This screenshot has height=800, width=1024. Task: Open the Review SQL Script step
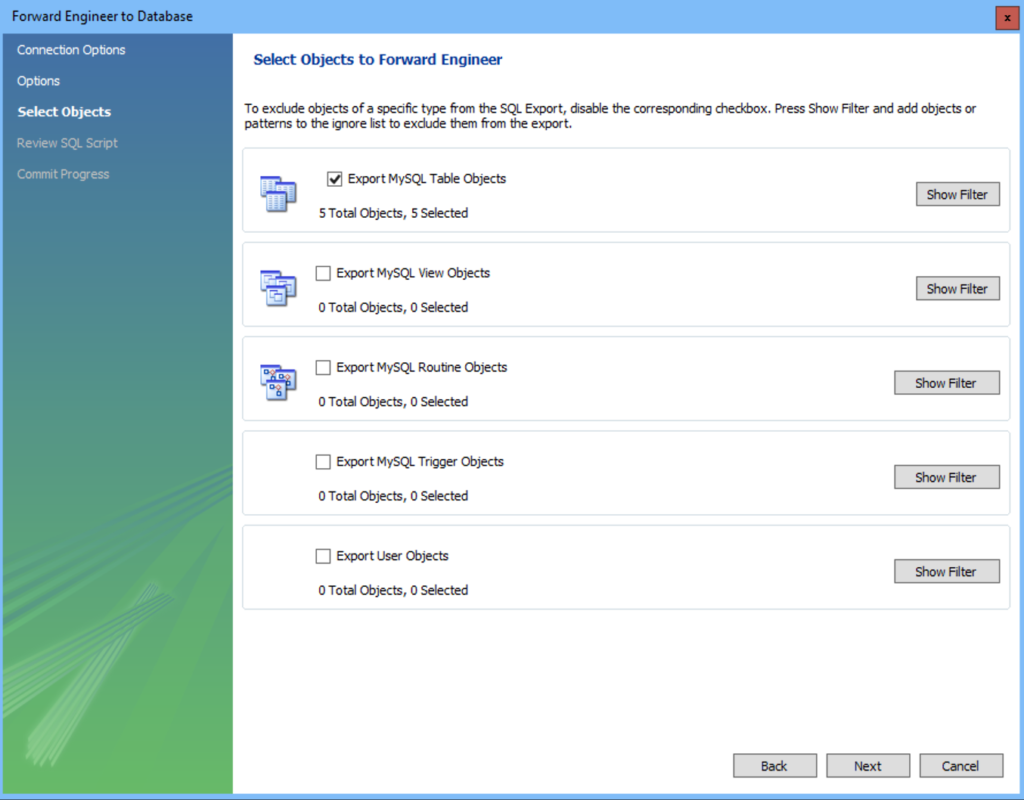(67, 143)
